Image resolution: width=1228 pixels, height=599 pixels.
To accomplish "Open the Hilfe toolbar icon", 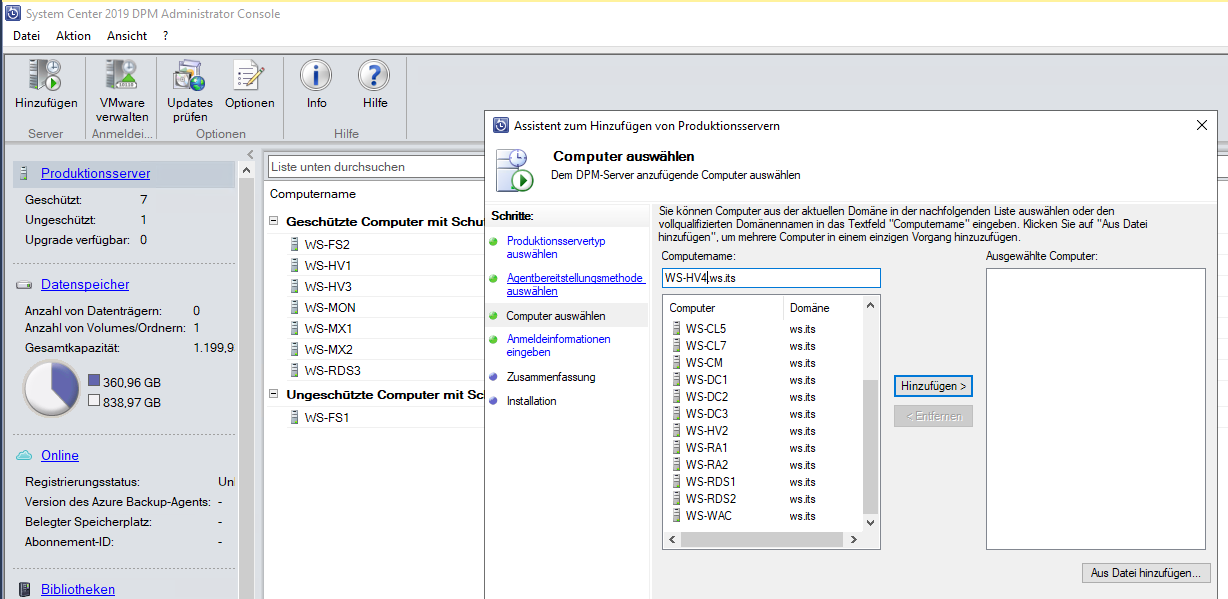I will coord(374,76).
